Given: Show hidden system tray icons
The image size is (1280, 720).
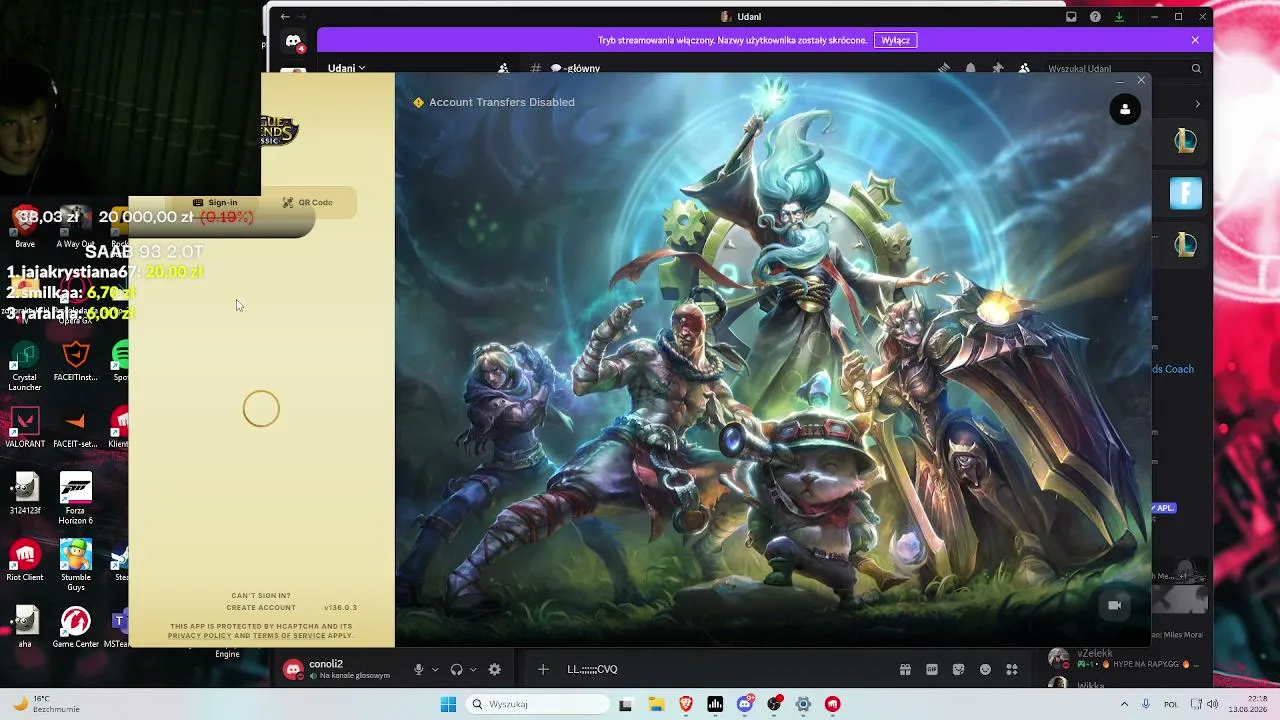Looking at the screenshot, I should (x=1124, y=704).
